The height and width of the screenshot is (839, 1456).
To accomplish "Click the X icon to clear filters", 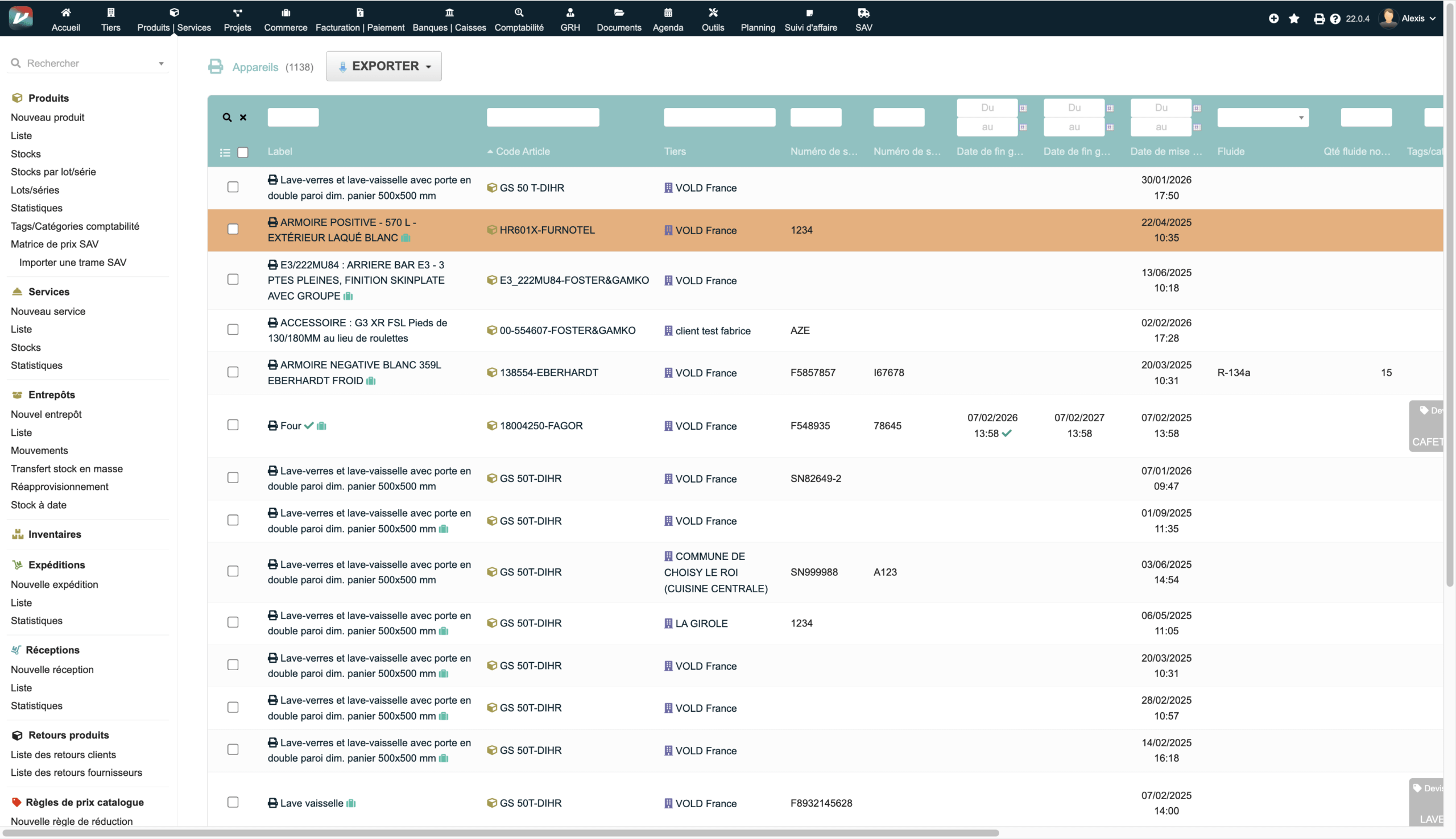I will coord(243,118).
